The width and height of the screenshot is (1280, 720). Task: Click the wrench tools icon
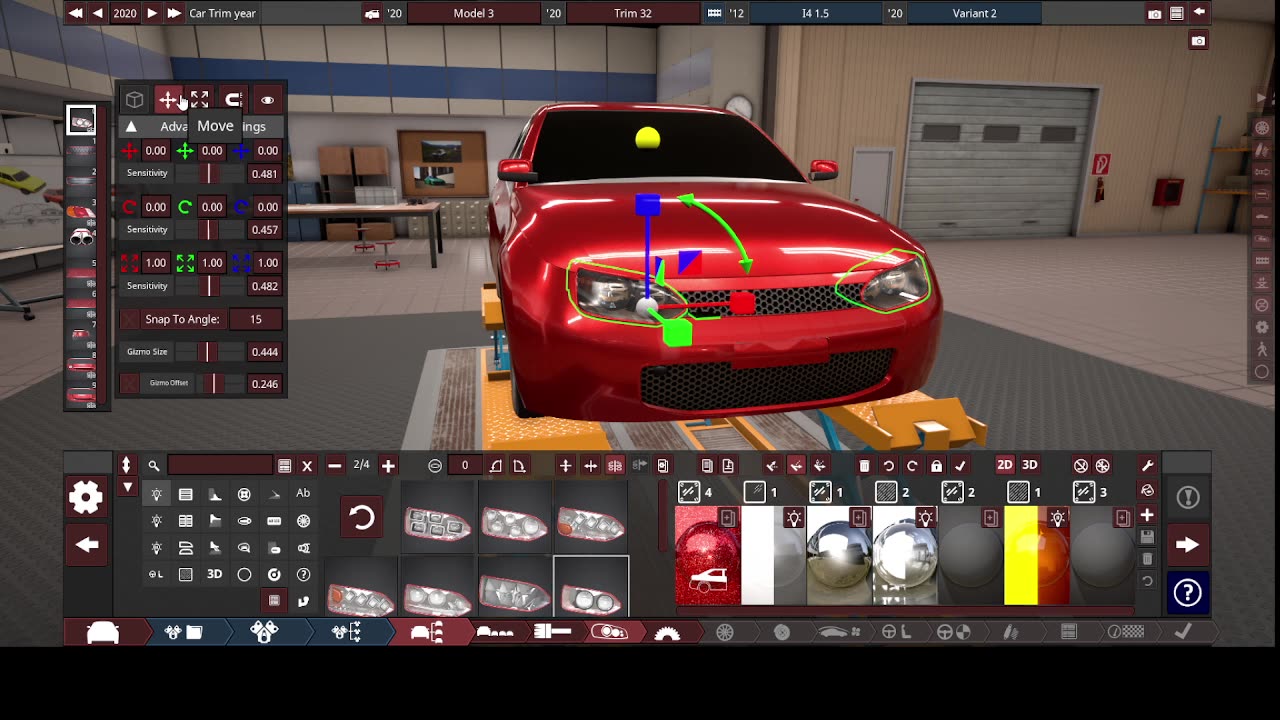[x=1147, y=466]
